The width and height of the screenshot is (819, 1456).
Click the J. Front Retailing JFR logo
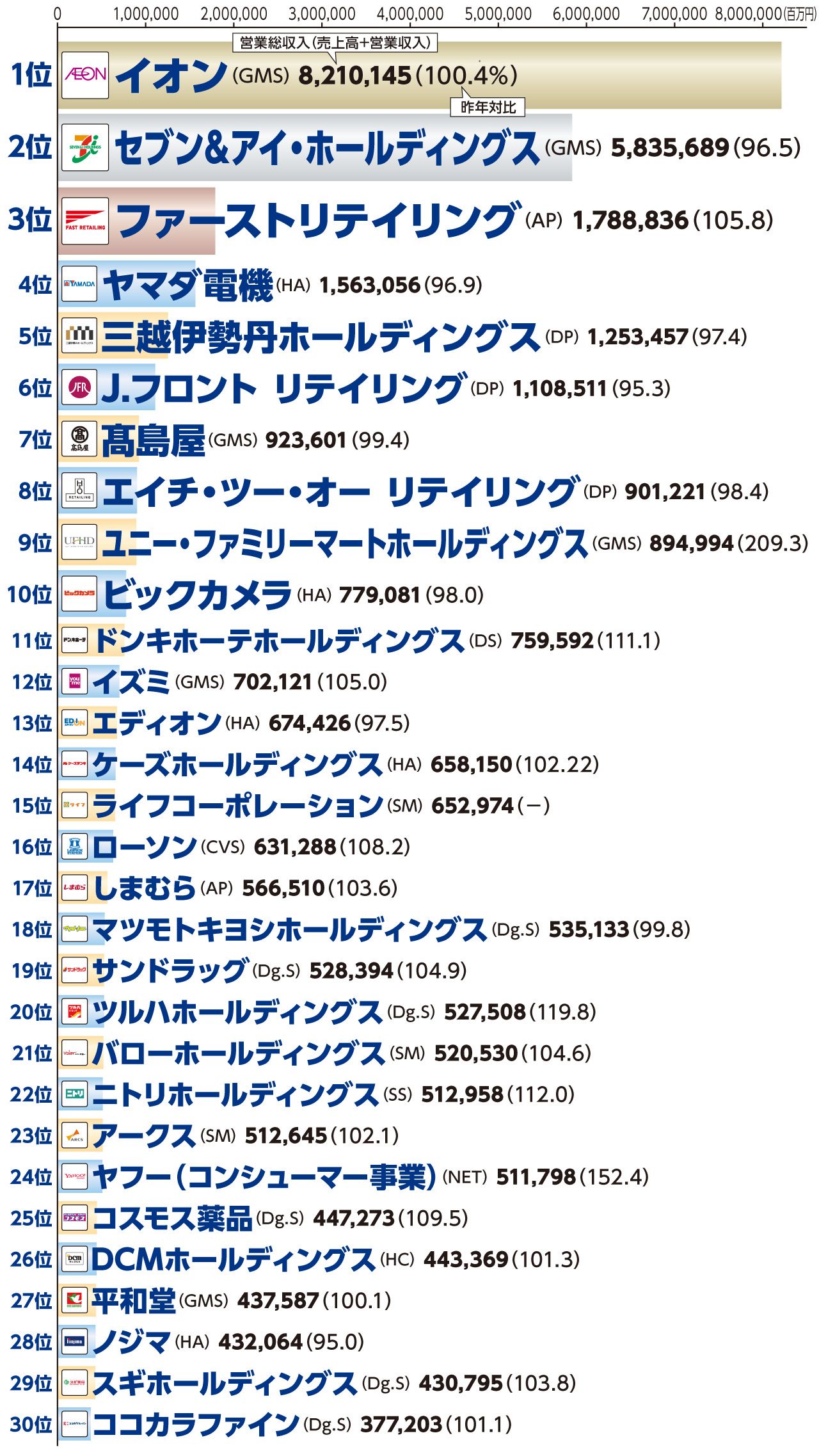click(x=79, y=387)
